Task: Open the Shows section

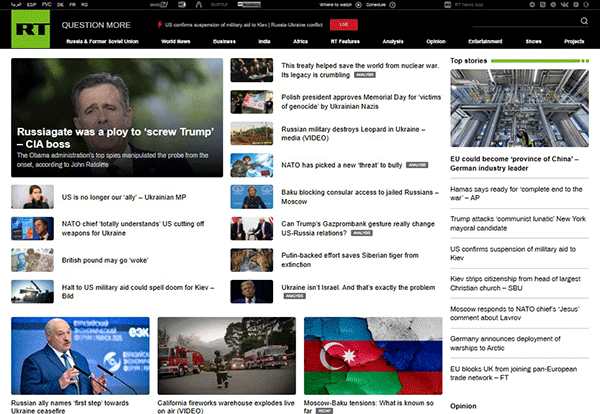Action: coord(533,41)
